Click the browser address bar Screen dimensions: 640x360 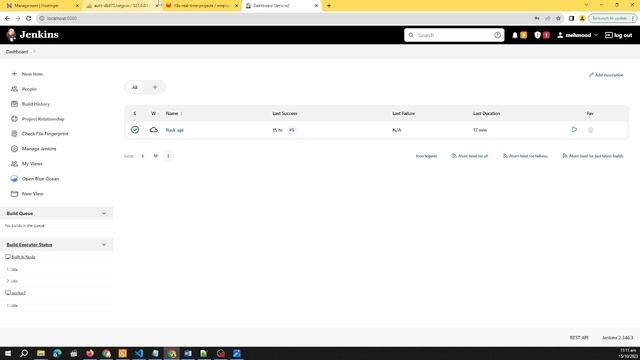pos(286,18)
